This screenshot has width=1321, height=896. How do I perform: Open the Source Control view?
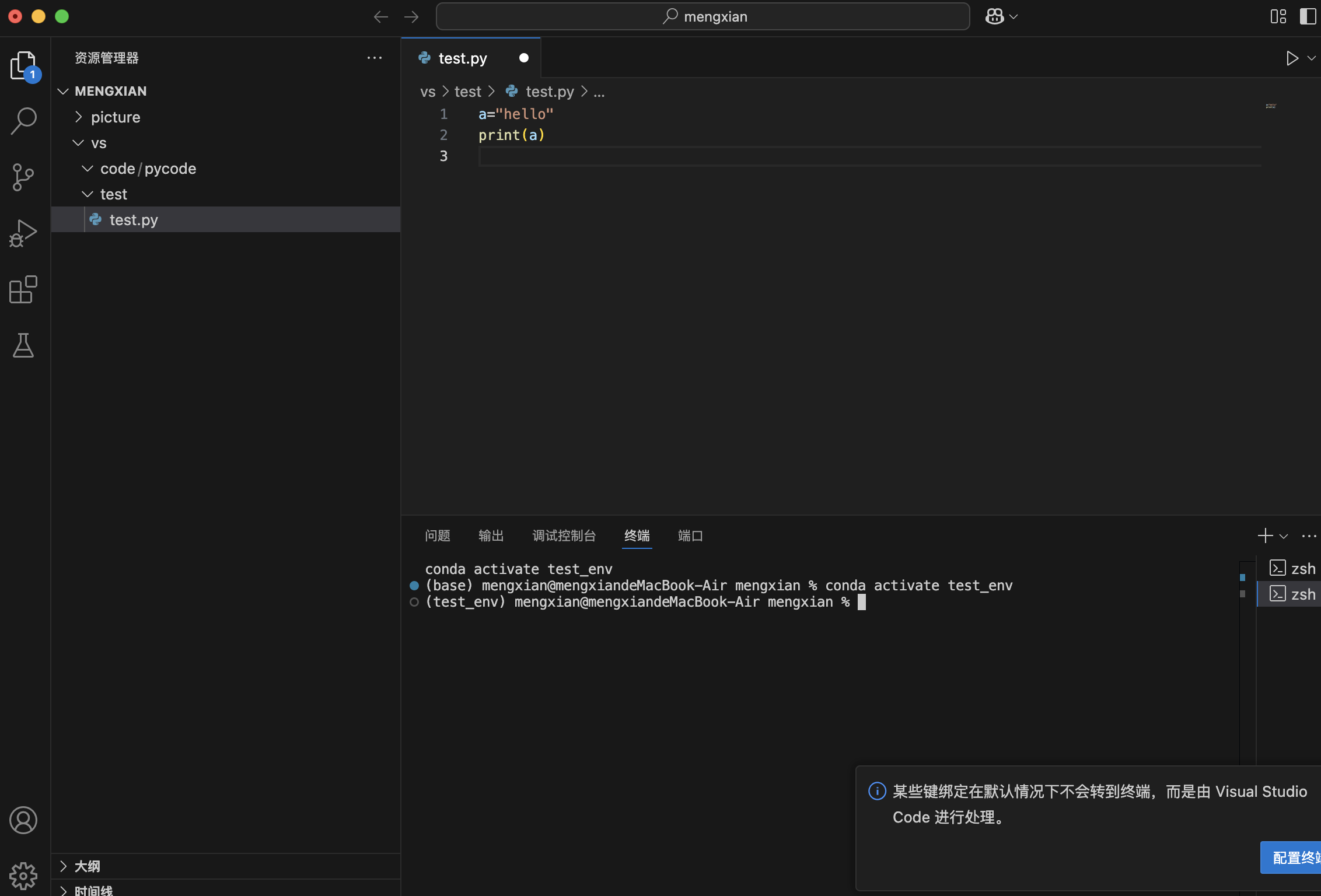click(23, 177)
